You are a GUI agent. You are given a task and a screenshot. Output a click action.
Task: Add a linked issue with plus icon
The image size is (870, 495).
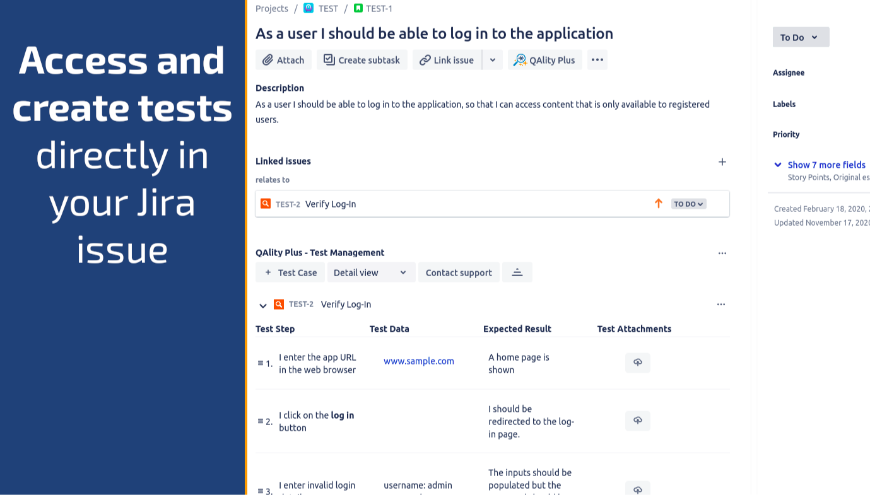722,162
